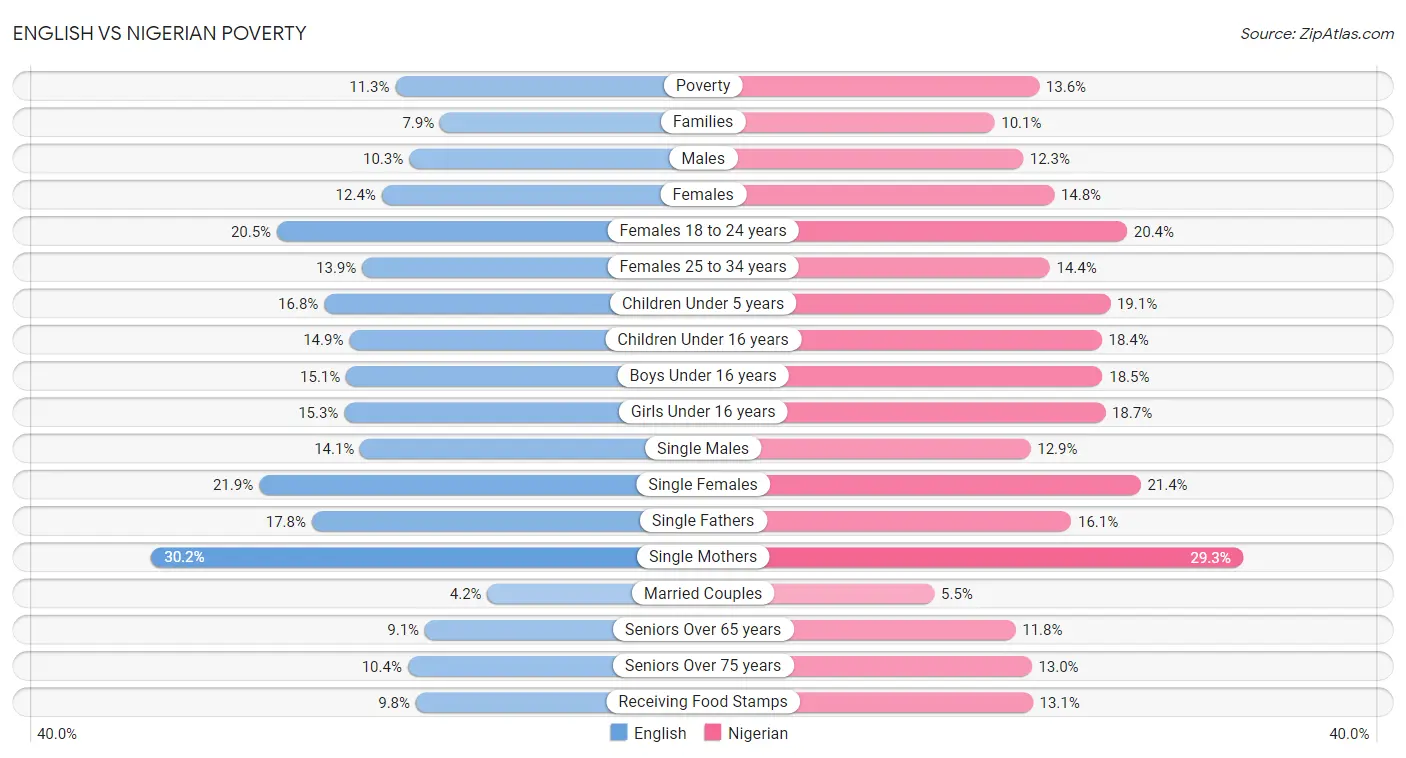Image resolution: width=1406 pixels, height=758 pixels.
Task: Click the English Families 7.9% bar
Action: pos(571,122)
